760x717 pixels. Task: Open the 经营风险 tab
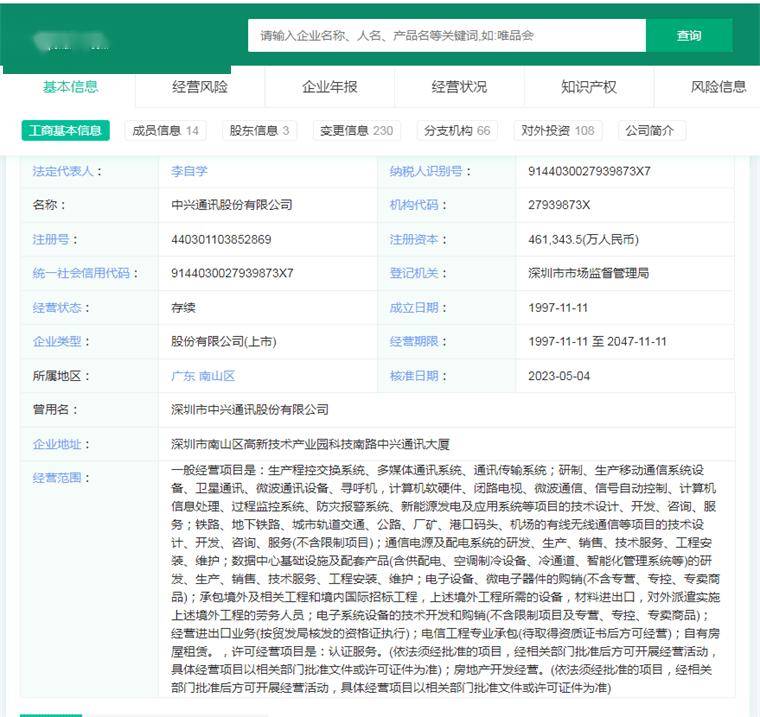tap(200, 87)
